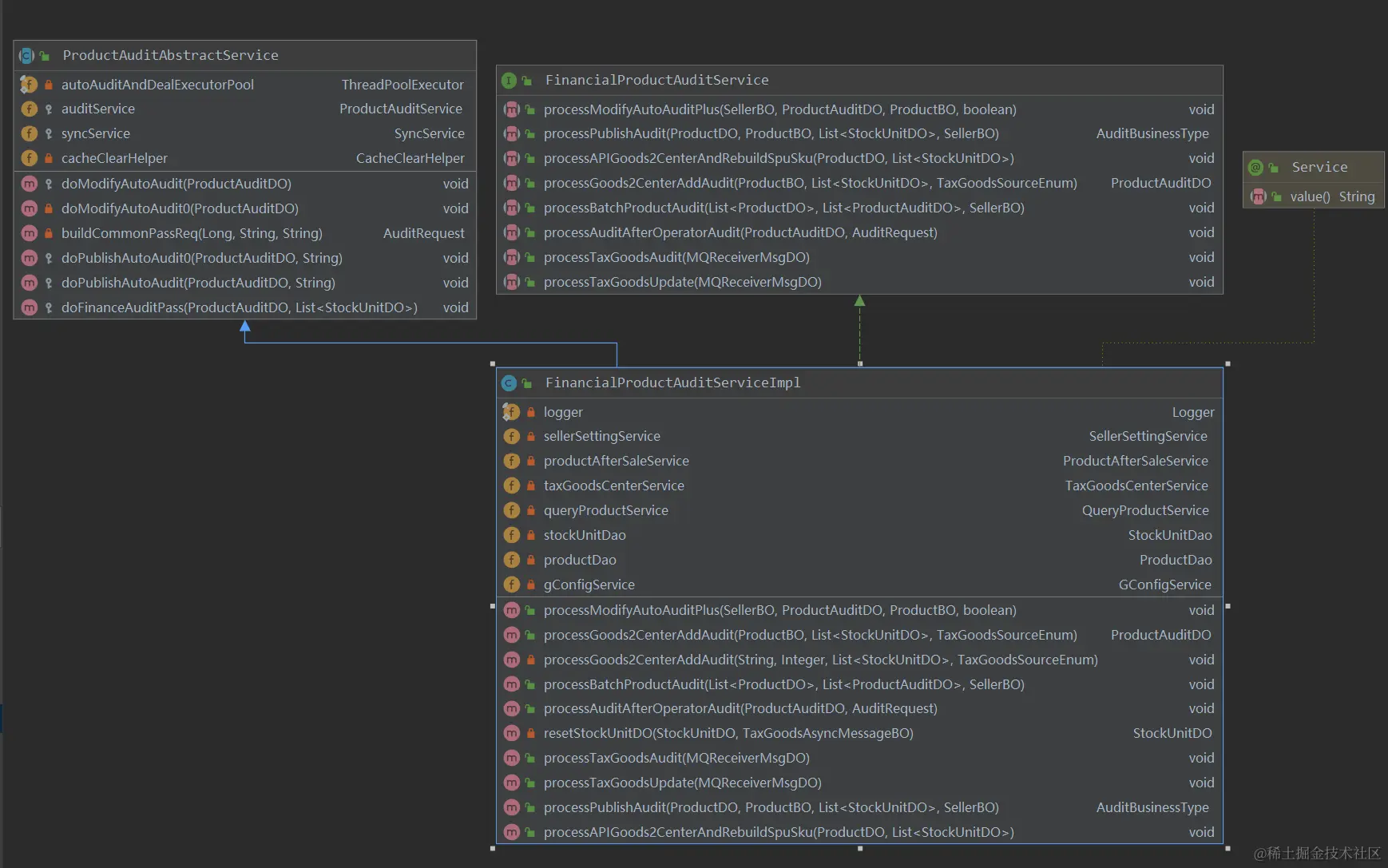Image resolution: width=1388 pixels, height=868 pixels.
Task: Click AuditBusinessType return type in FinancialProductAuditService interface
Action: (x=1152, y=133)
